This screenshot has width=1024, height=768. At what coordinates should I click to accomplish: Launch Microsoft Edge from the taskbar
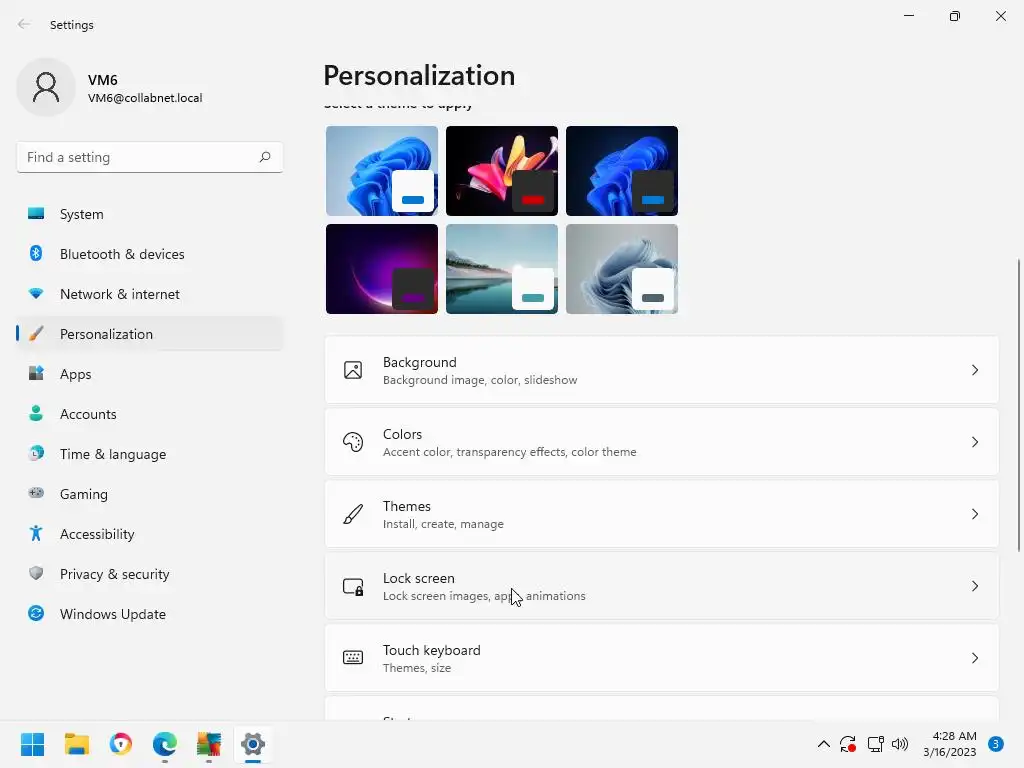click(x=165, y=744)
